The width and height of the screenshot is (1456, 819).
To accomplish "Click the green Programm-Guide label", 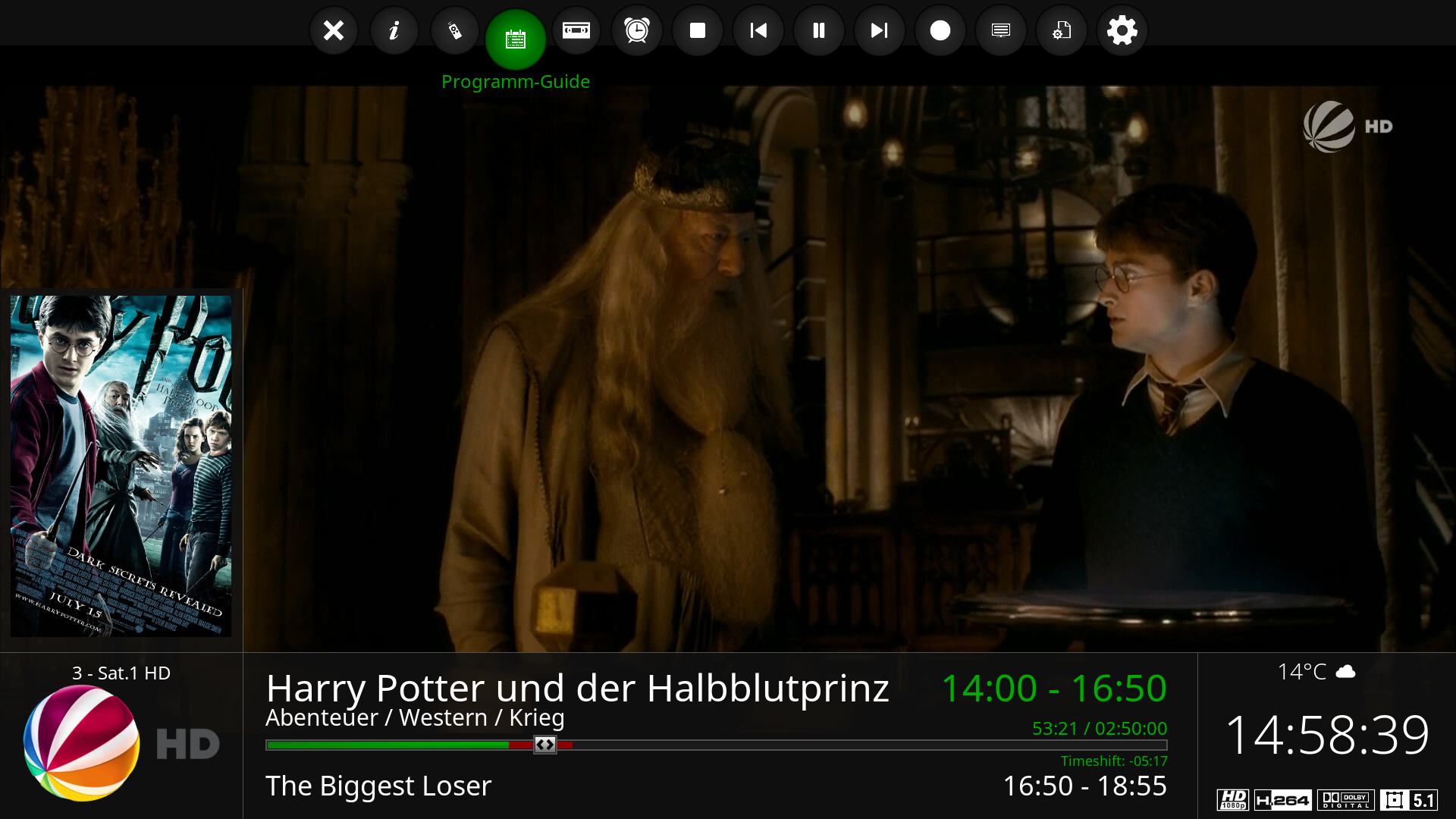I will pos(516,82).
